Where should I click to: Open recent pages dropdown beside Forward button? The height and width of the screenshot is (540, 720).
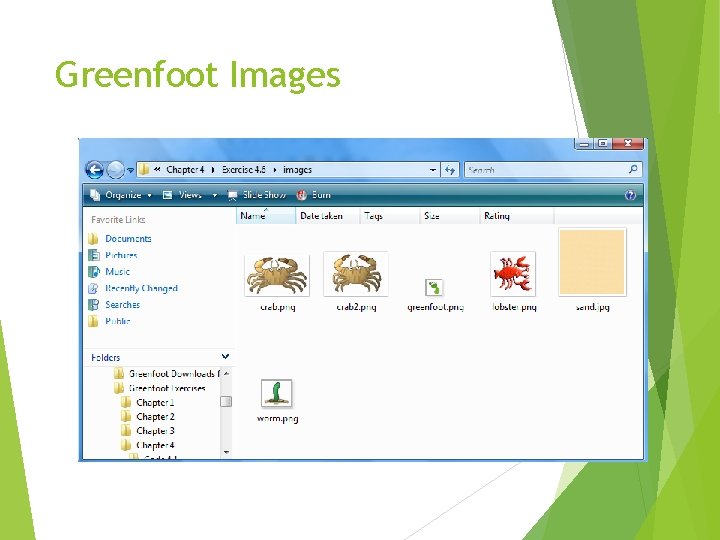130,170
